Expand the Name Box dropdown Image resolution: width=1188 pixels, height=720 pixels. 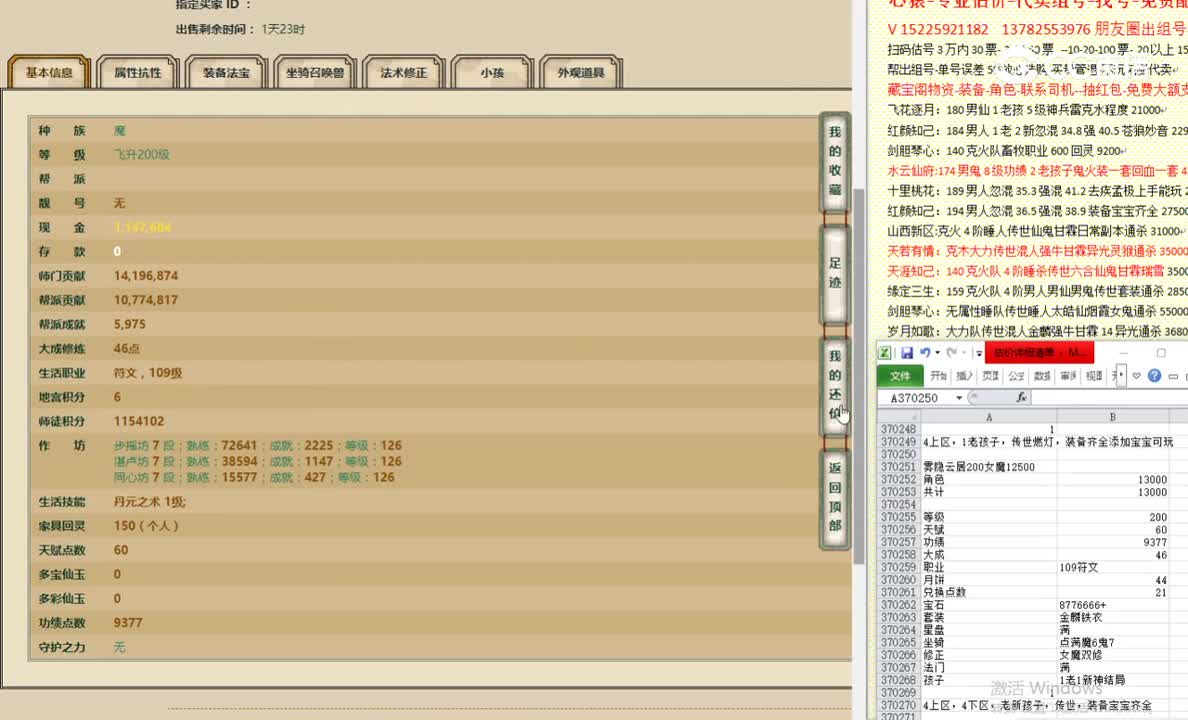(x=959, y=398)
